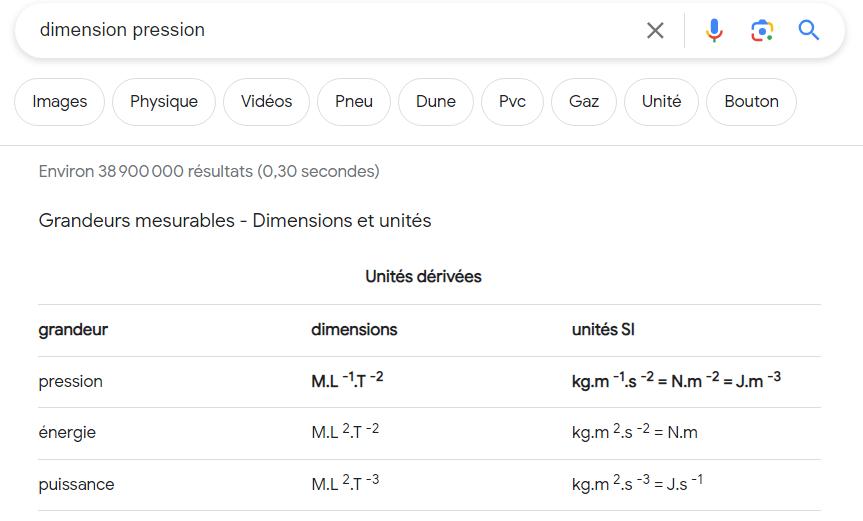Screen dimensions: 863x521
Task: Select the Images filter chip
Action: (60, 102)
